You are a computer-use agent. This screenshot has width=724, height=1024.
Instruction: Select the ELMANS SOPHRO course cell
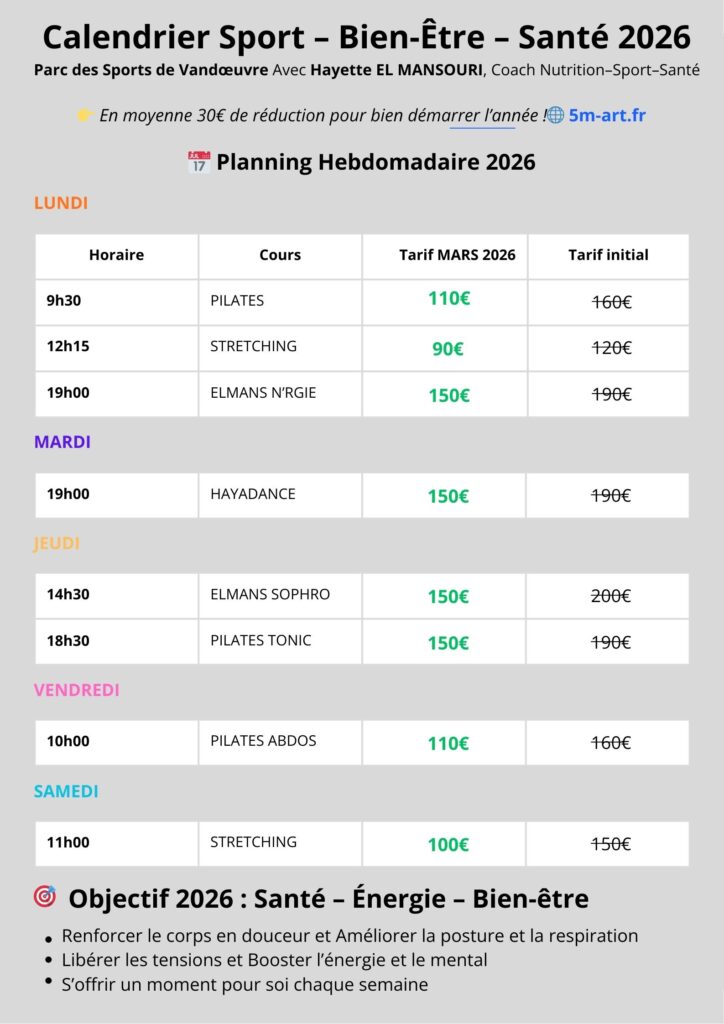coord(270,594)
